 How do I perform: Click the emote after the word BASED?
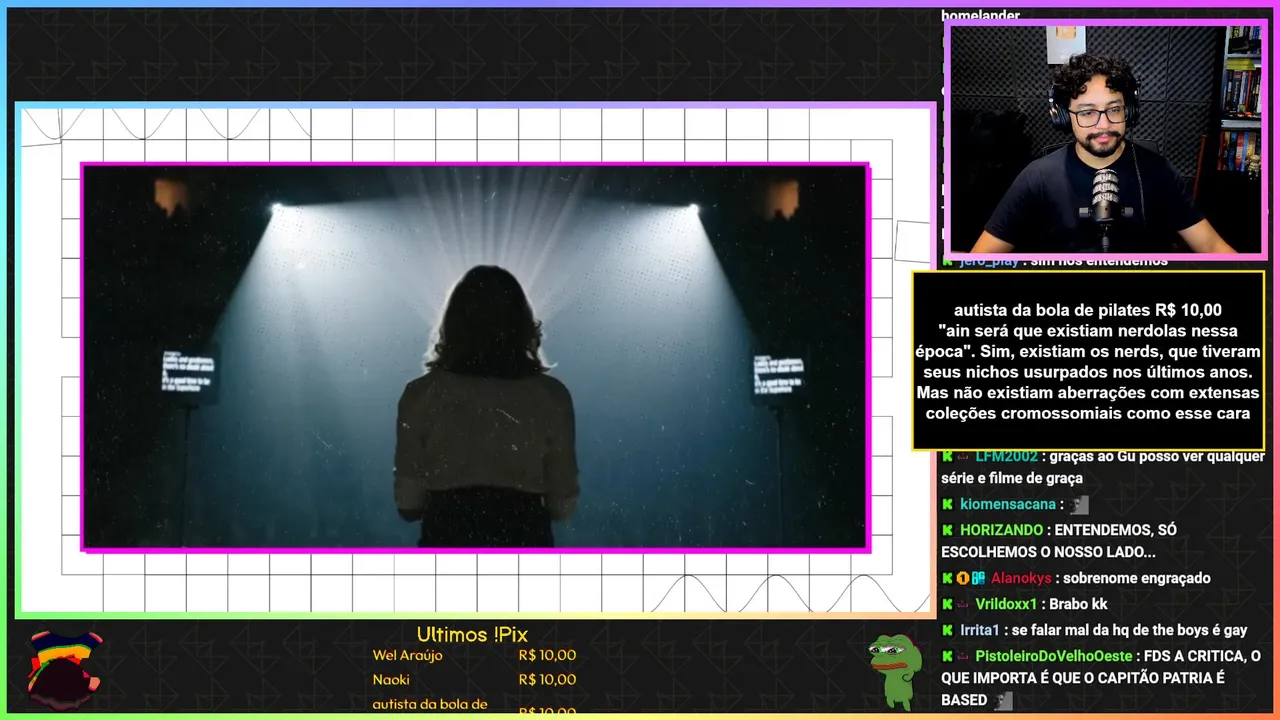pos(1003,701)
